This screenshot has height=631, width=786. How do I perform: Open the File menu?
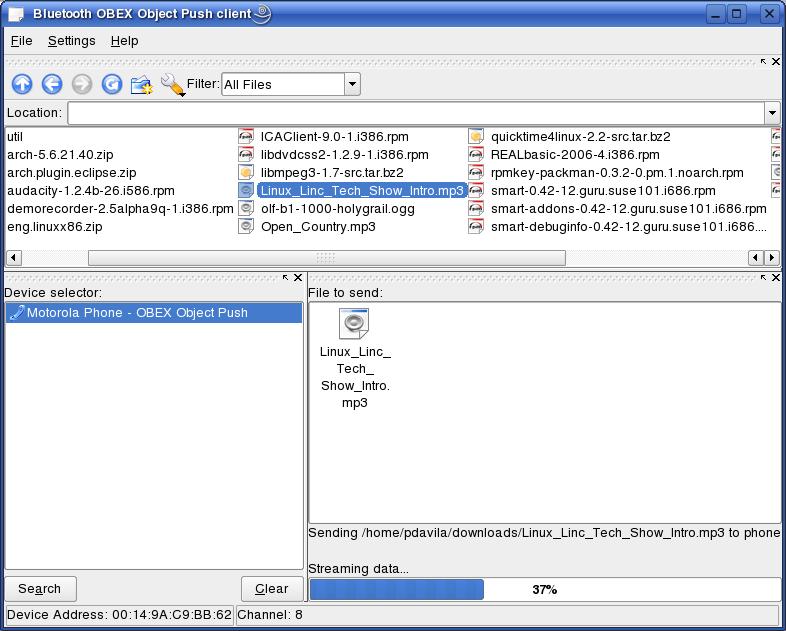click(x=21, y=41)
